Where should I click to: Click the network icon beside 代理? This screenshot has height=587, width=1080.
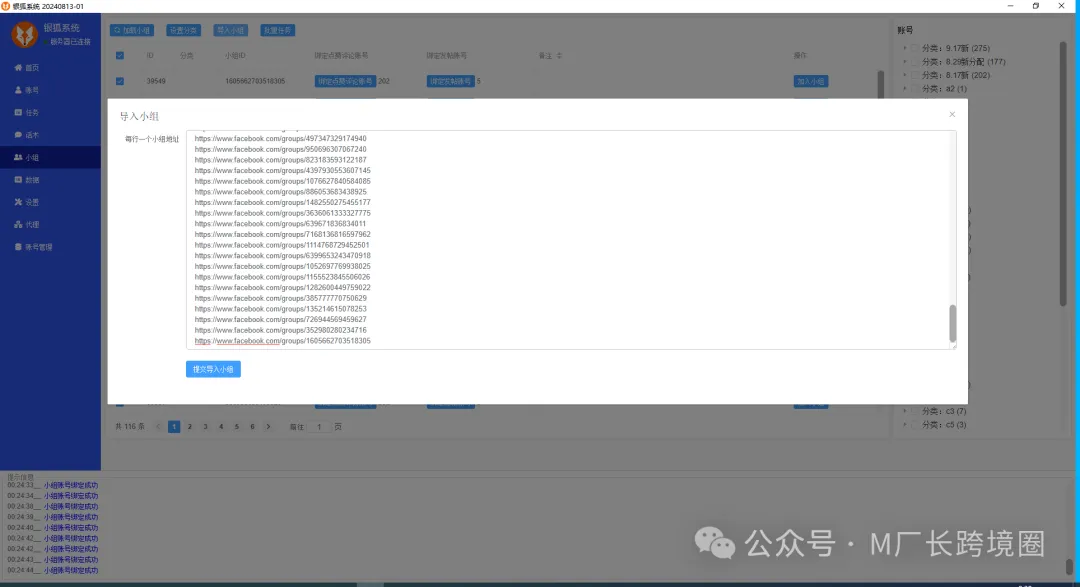[x=18, y=225]
